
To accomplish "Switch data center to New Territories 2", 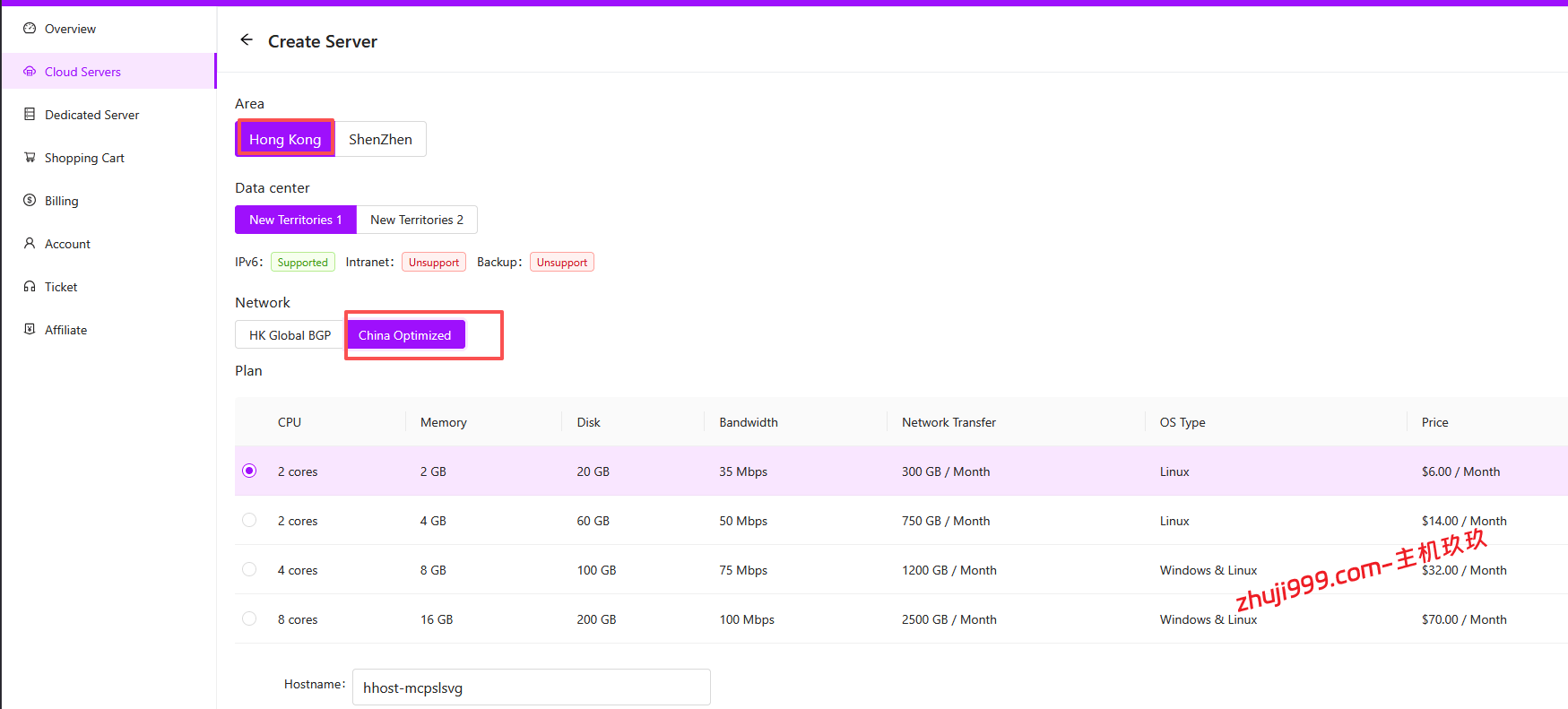I will [x=417, y=220].
